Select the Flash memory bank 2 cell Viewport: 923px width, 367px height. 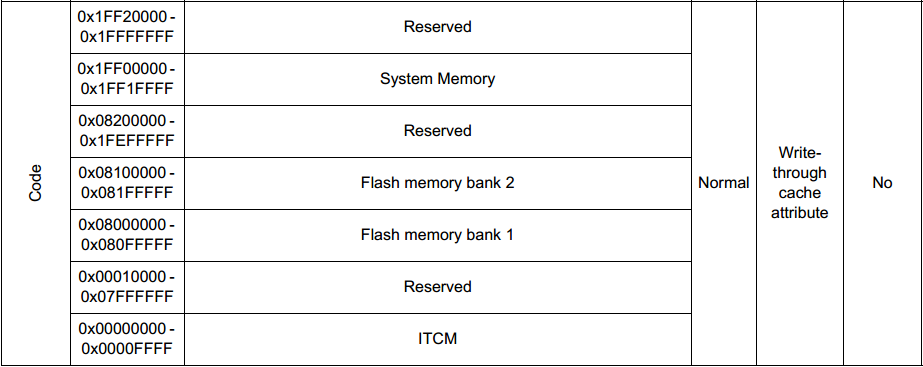[437, 183]
